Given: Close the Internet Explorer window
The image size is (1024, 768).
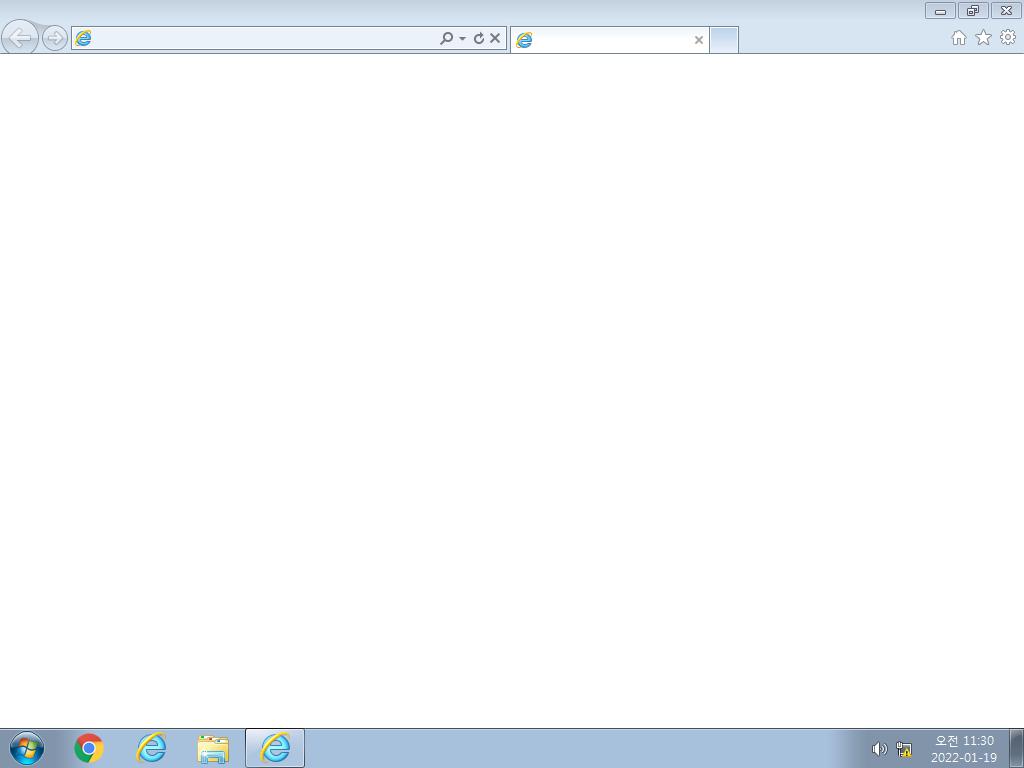Looking at the screenshot, I should point(1006,10).
